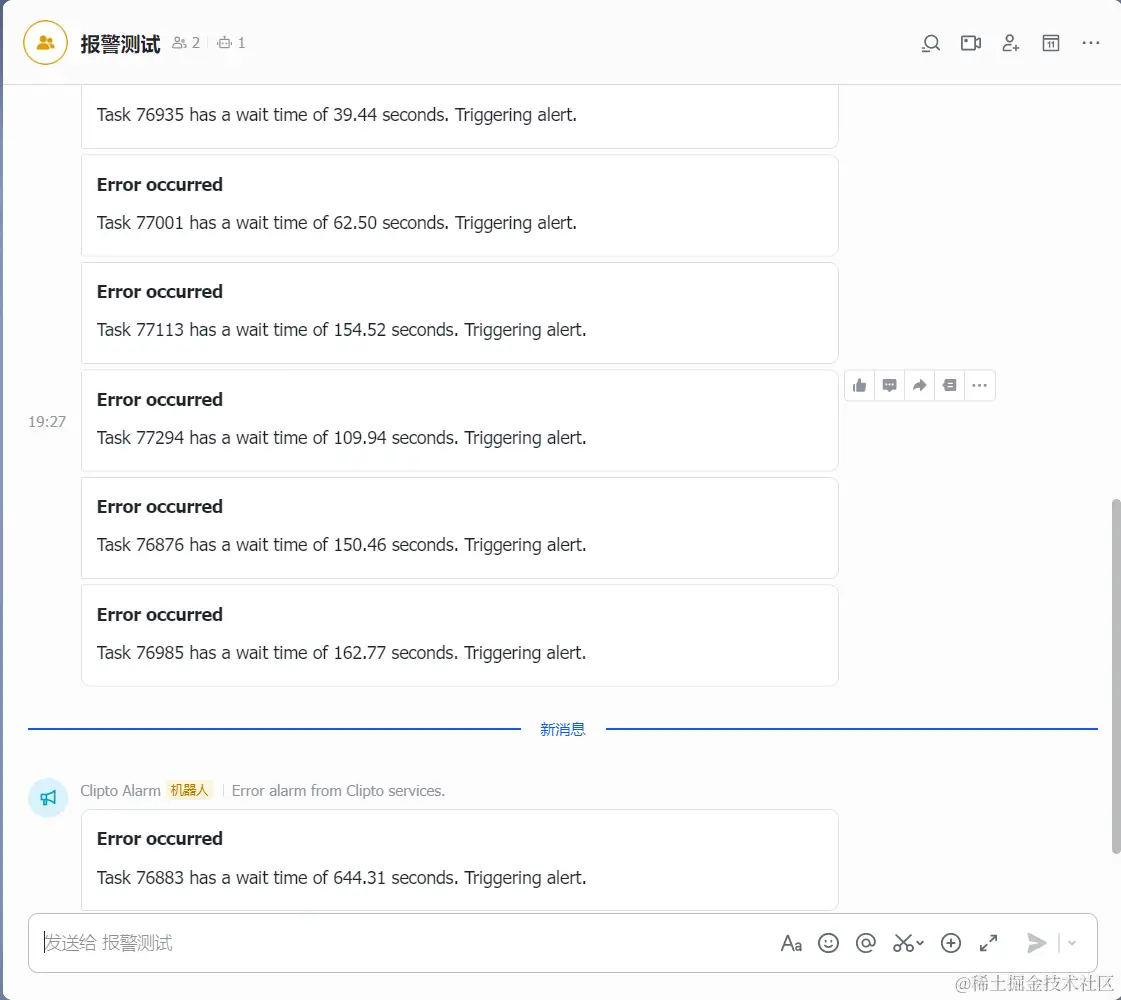This screenshot has width=1121, height=1000.
Task: Click the Error alarm from Clipto services description
Action: point(338,791)
